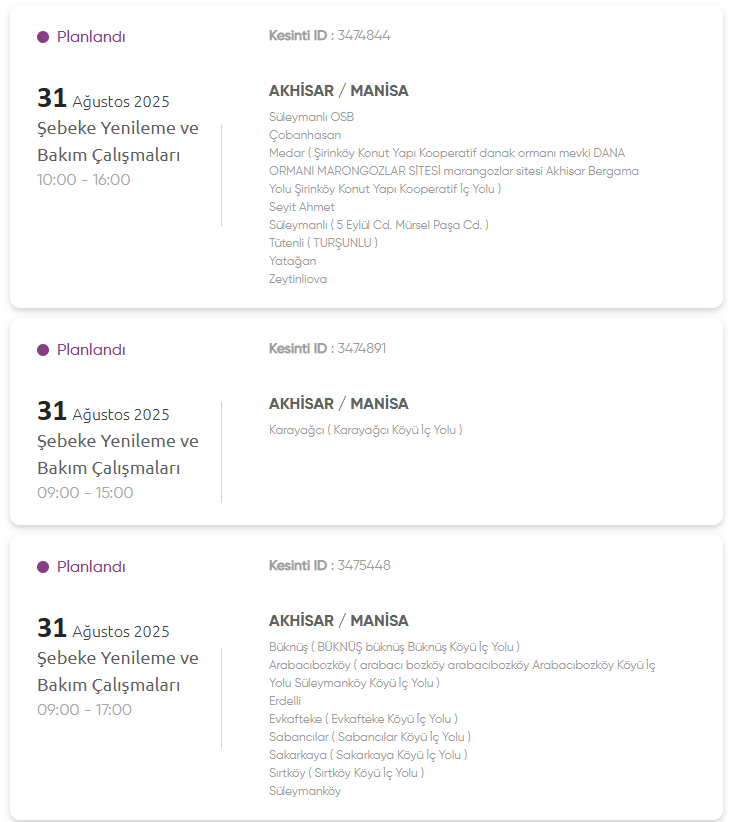Click the Süleymanköy entry in the last card
Image resolution: width=733 pixels, height=822 pixels.
pyautogui.click(x=305, y=791)
